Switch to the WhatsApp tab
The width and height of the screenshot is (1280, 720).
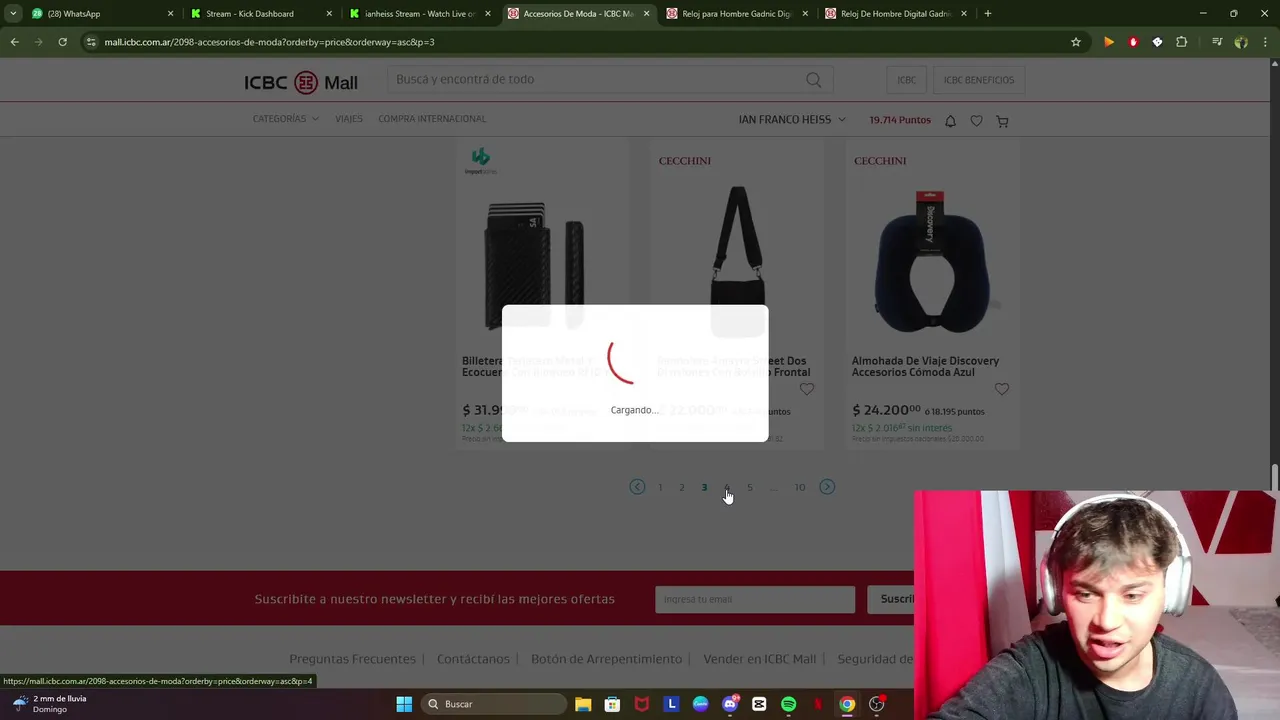tap(100, 14)
